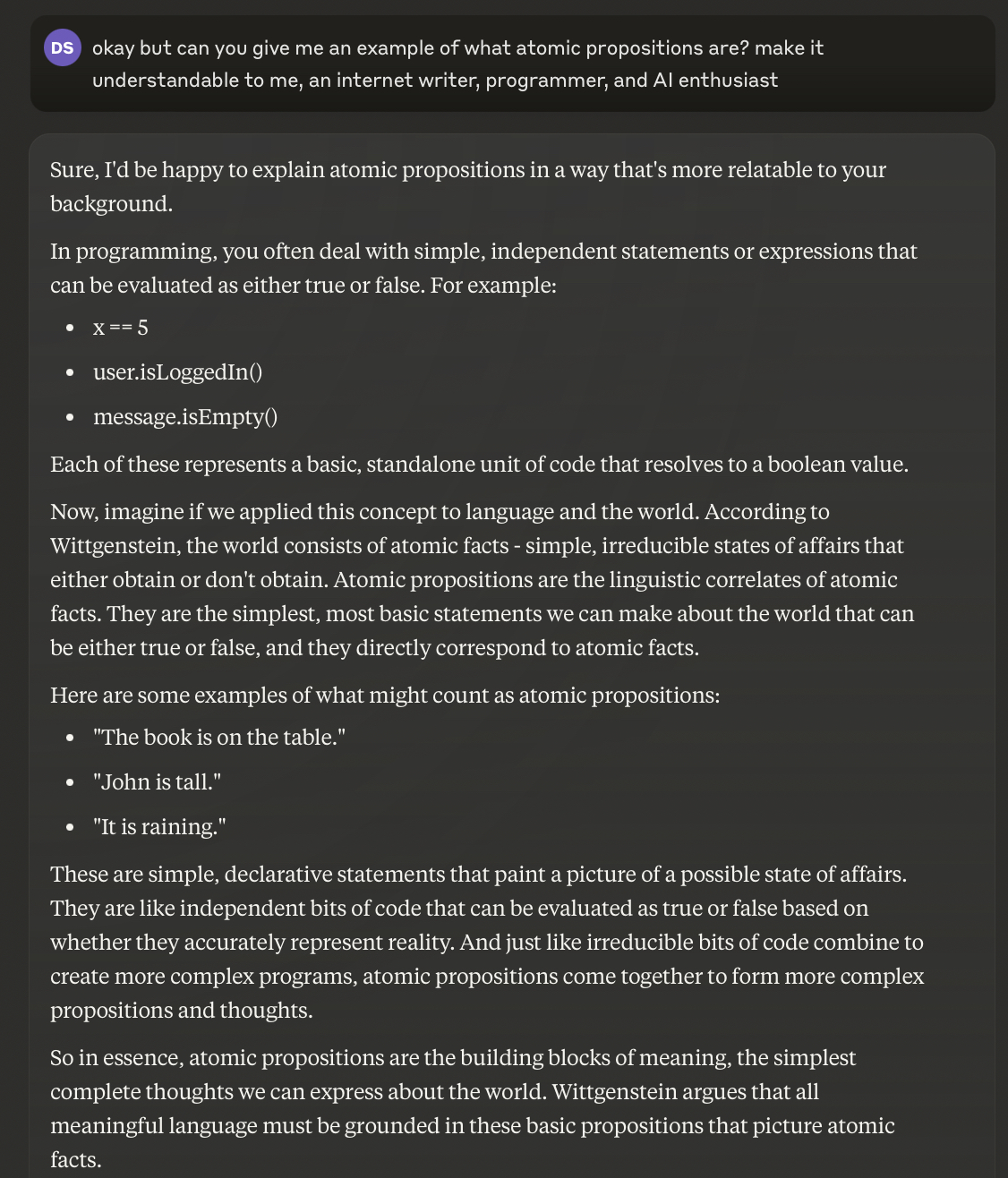This screenshot has width=1008, height=1178.
Task: Click the bullet dot before "John is tall."
Action: click(70, 782)
